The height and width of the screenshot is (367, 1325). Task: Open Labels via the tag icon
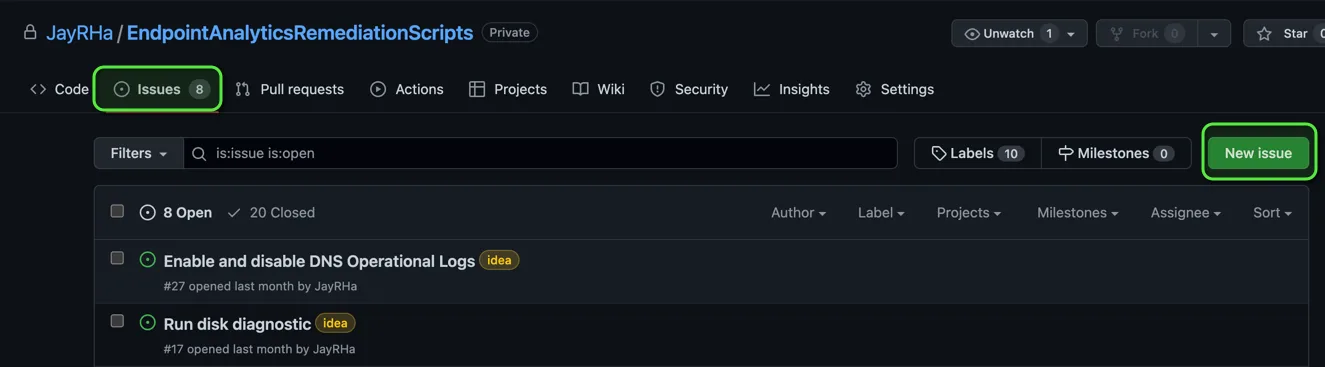pyautogui.click(x=938, y=153)
